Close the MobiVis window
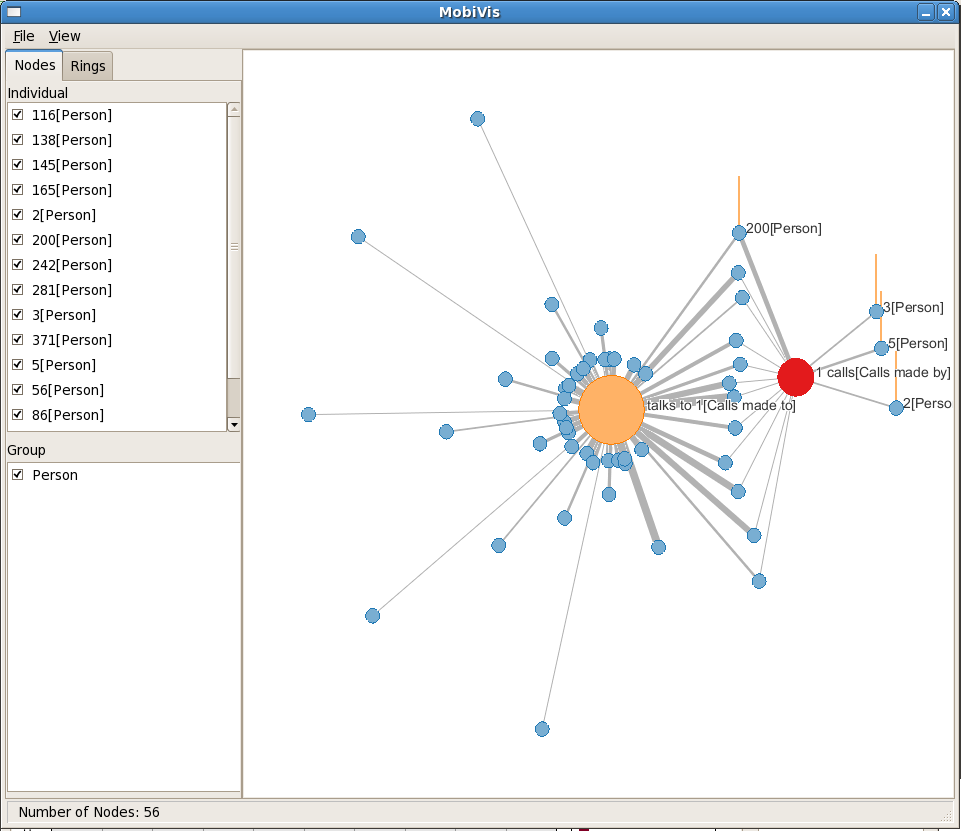Viewport: 961px width, 831px height. pos(946,12)
